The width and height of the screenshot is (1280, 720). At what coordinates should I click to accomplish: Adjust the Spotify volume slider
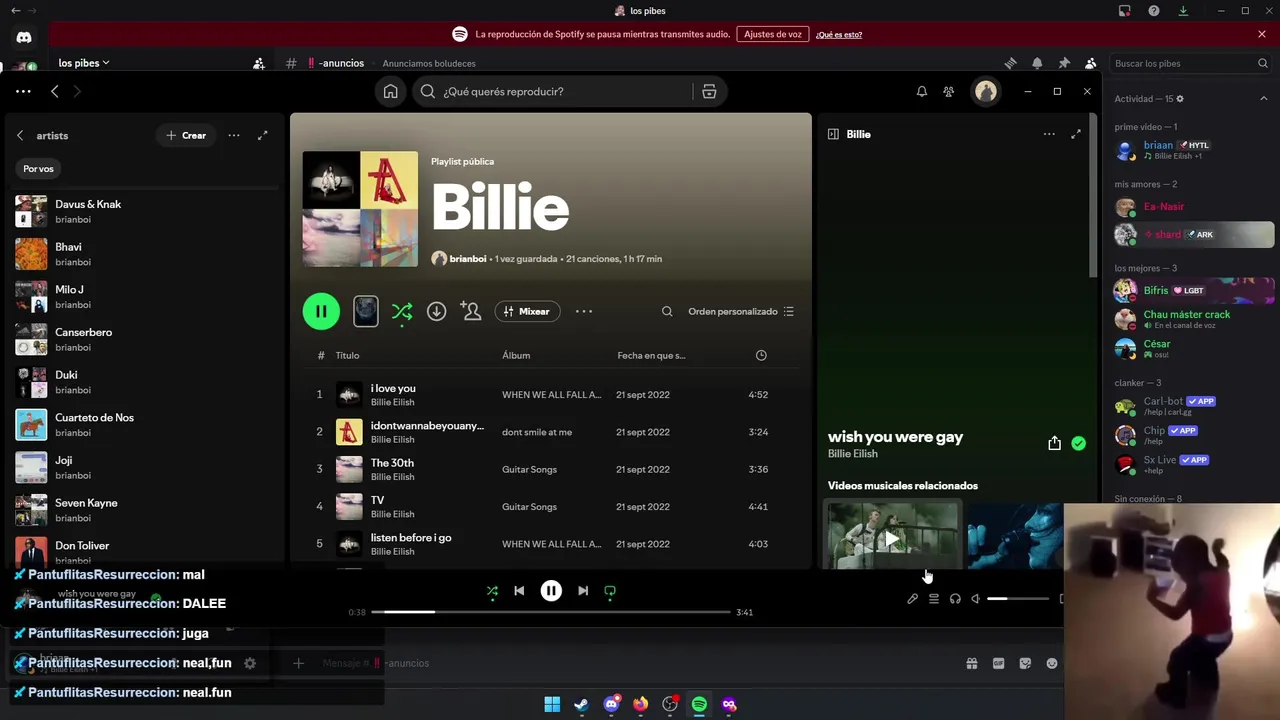(x=1018, y=599)
